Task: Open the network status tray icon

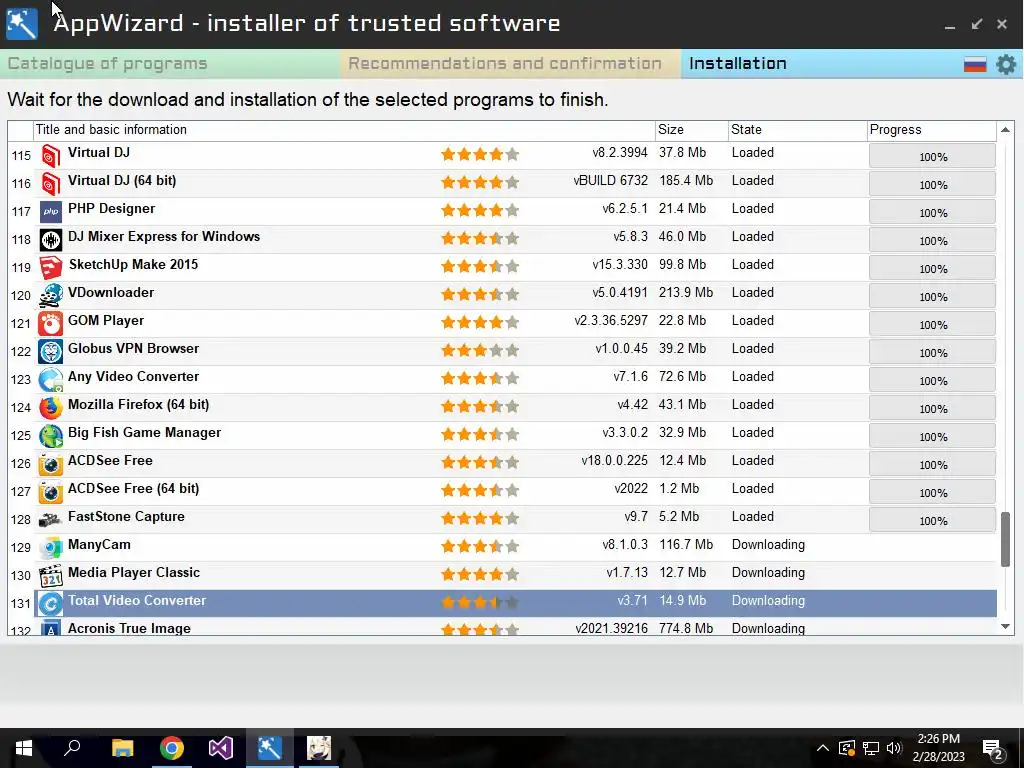Action: tap(871, 748)
